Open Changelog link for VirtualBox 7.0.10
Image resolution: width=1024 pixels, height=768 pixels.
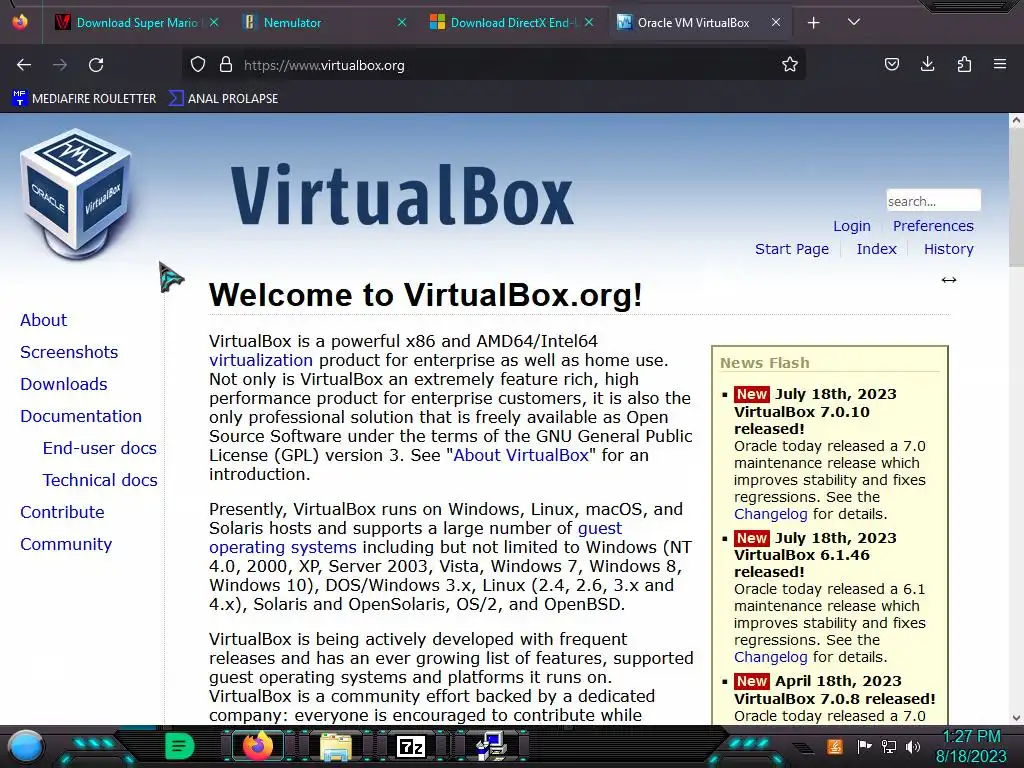point(771,515)
